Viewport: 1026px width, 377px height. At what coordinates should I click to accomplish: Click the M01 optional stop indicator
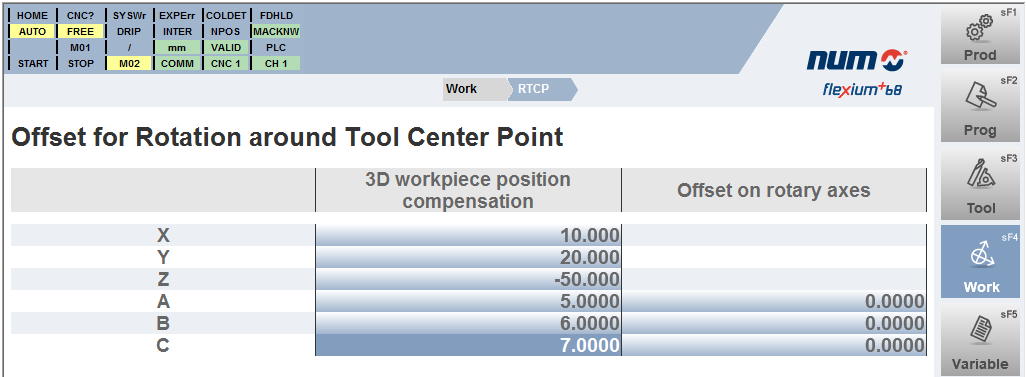[80, 47]
